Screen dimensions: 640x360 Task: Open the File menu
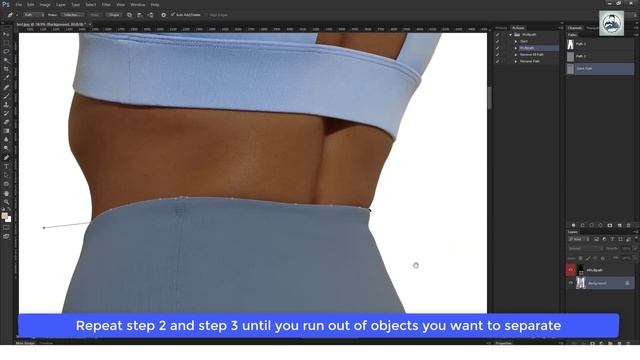18,4
